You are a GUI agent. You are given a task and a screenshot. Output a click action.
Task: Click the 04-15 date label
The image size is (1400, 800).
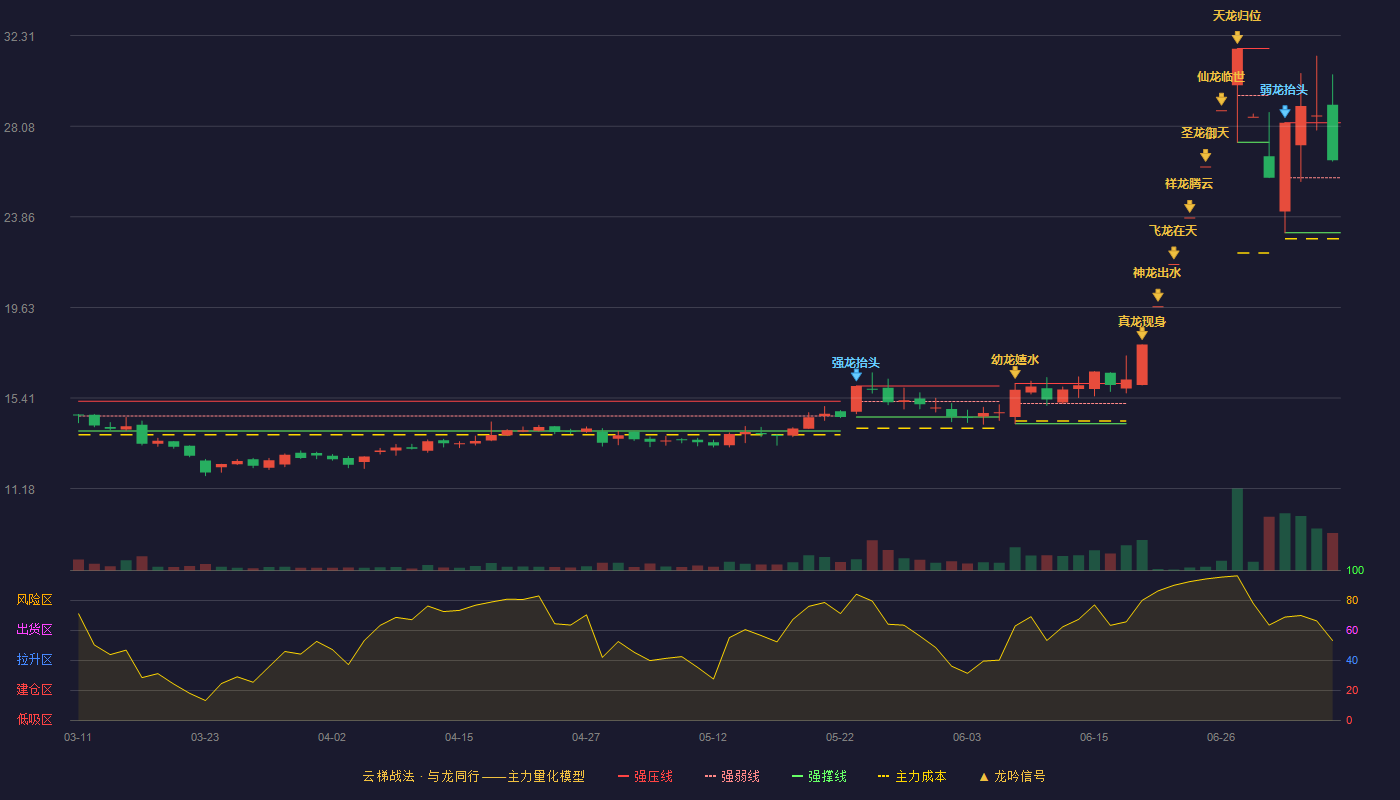[x=459, y=737]
